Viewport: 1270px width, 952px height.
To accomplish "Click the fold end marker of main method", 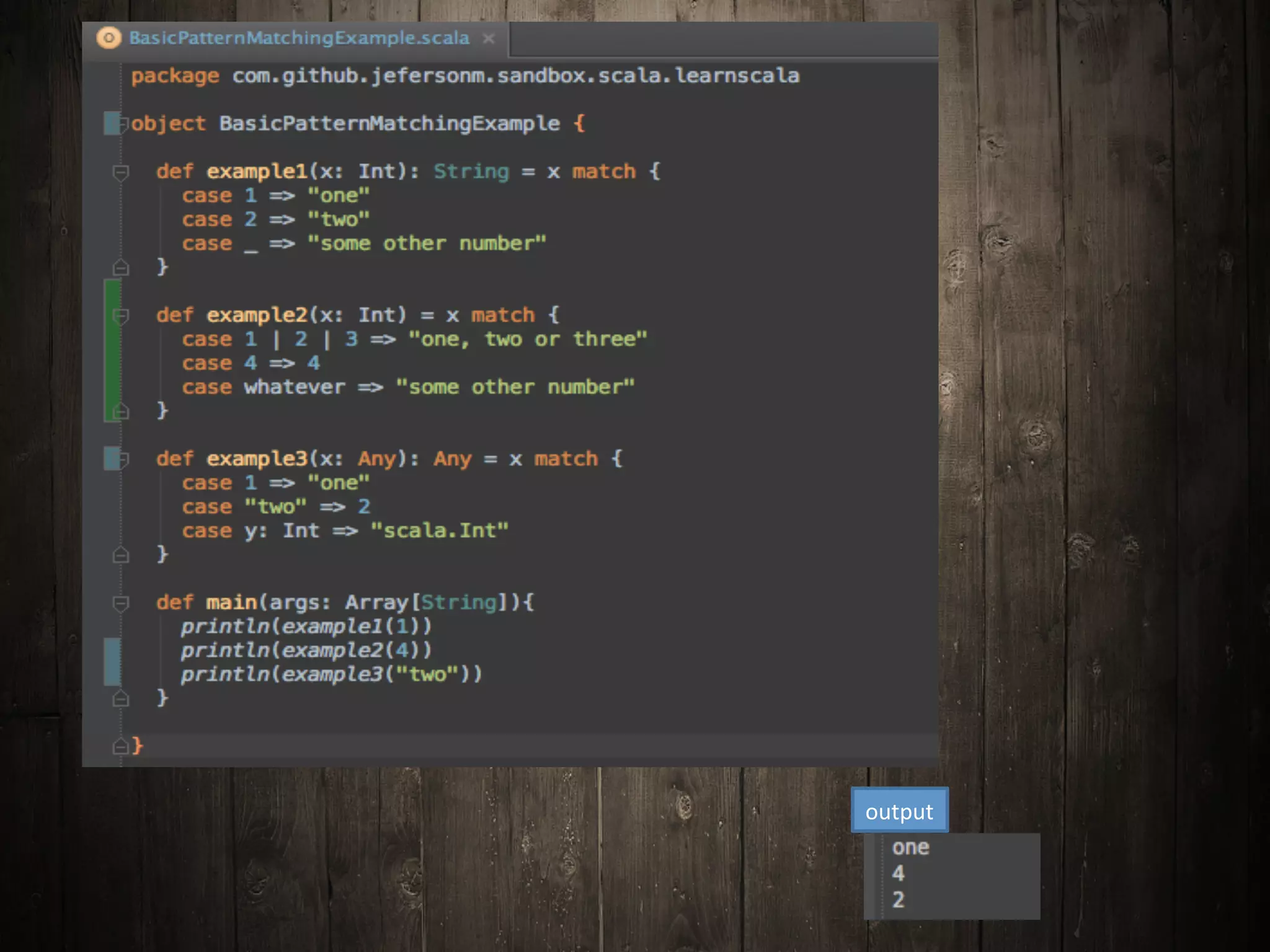I will [121, 699].
